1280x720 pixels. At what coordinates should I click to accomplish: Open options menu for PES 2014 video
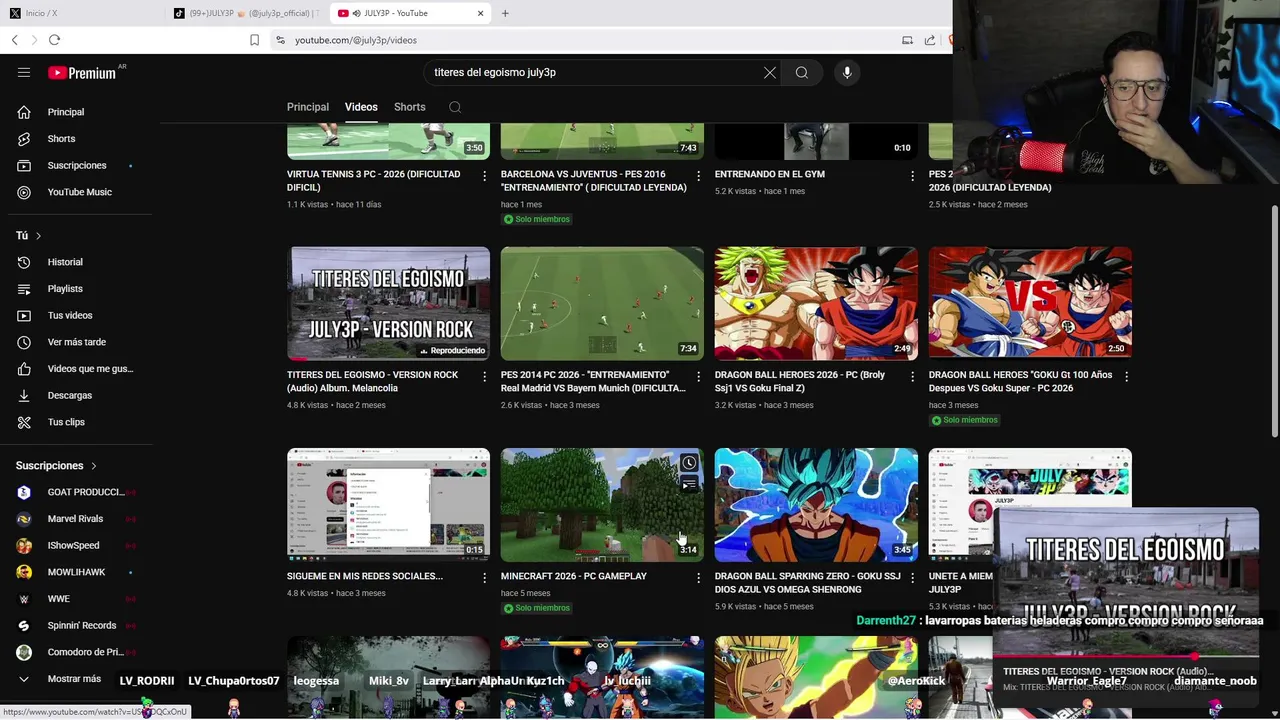698,376
